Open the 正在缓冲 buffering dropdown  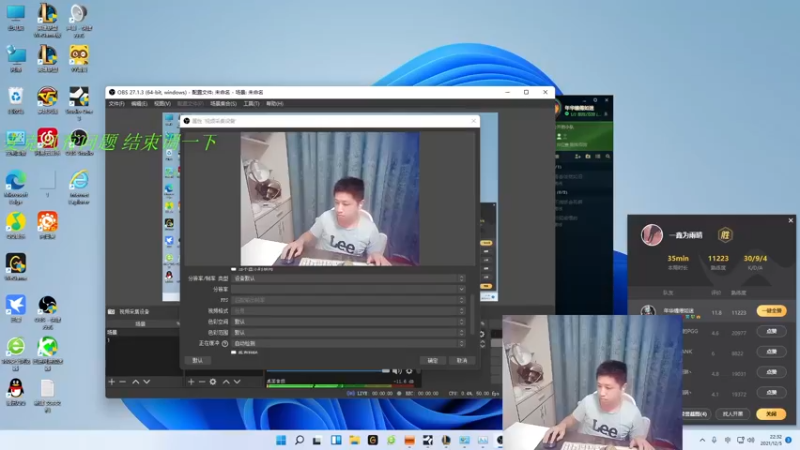pyautogui.click(x=348, y=343)
